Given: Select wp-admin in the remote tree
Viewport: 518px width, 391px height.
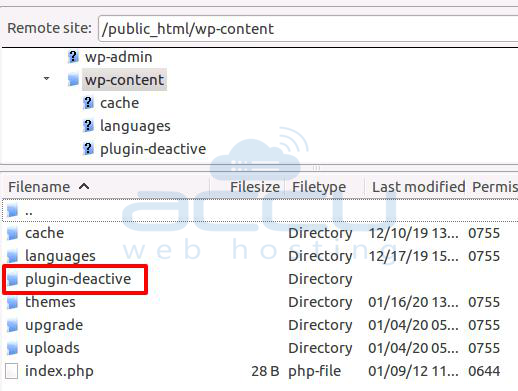Looking at the screenshot, I should point(119,57).
